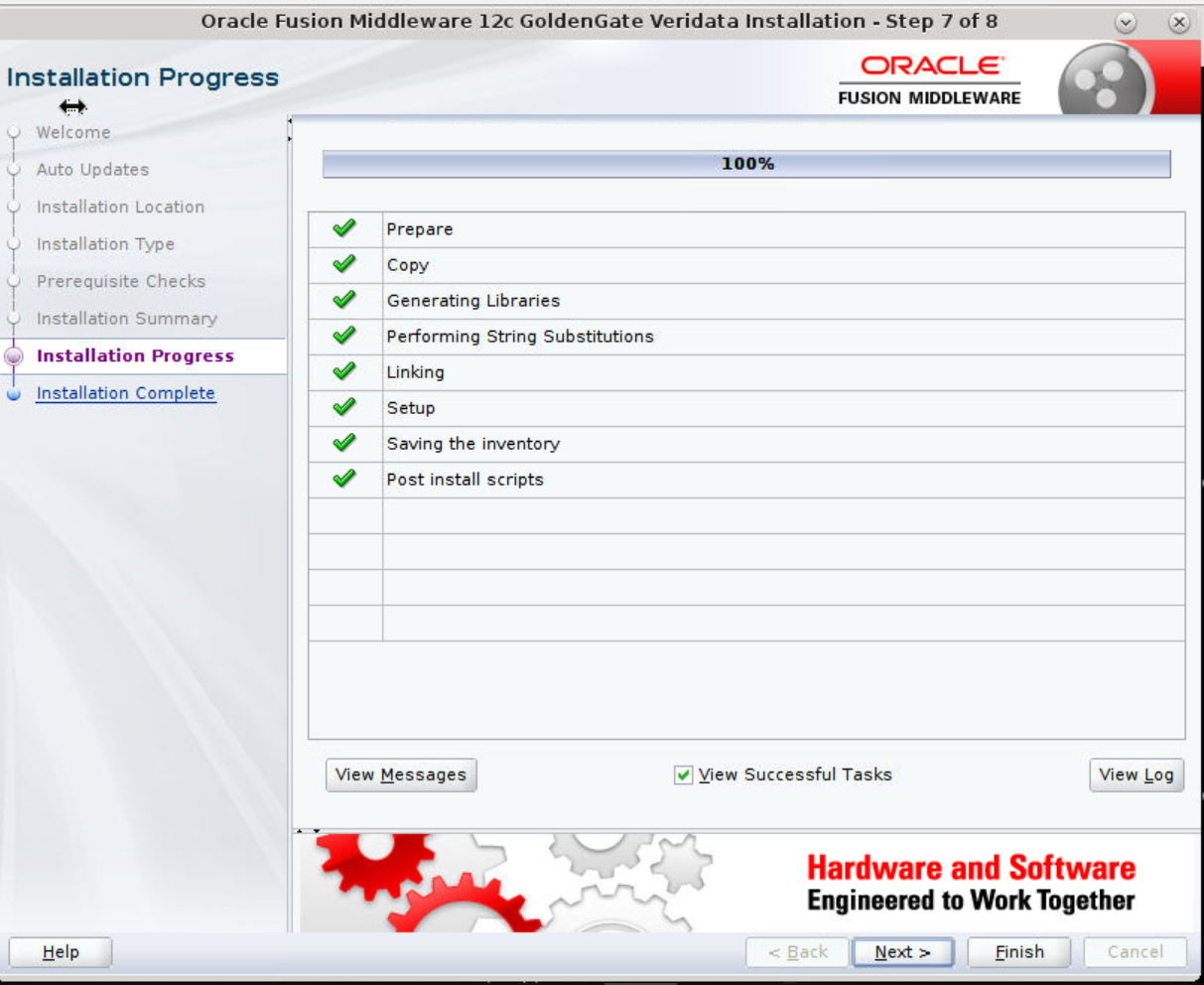
Task: Click the Installation Type step bullet
Action: 14,244
